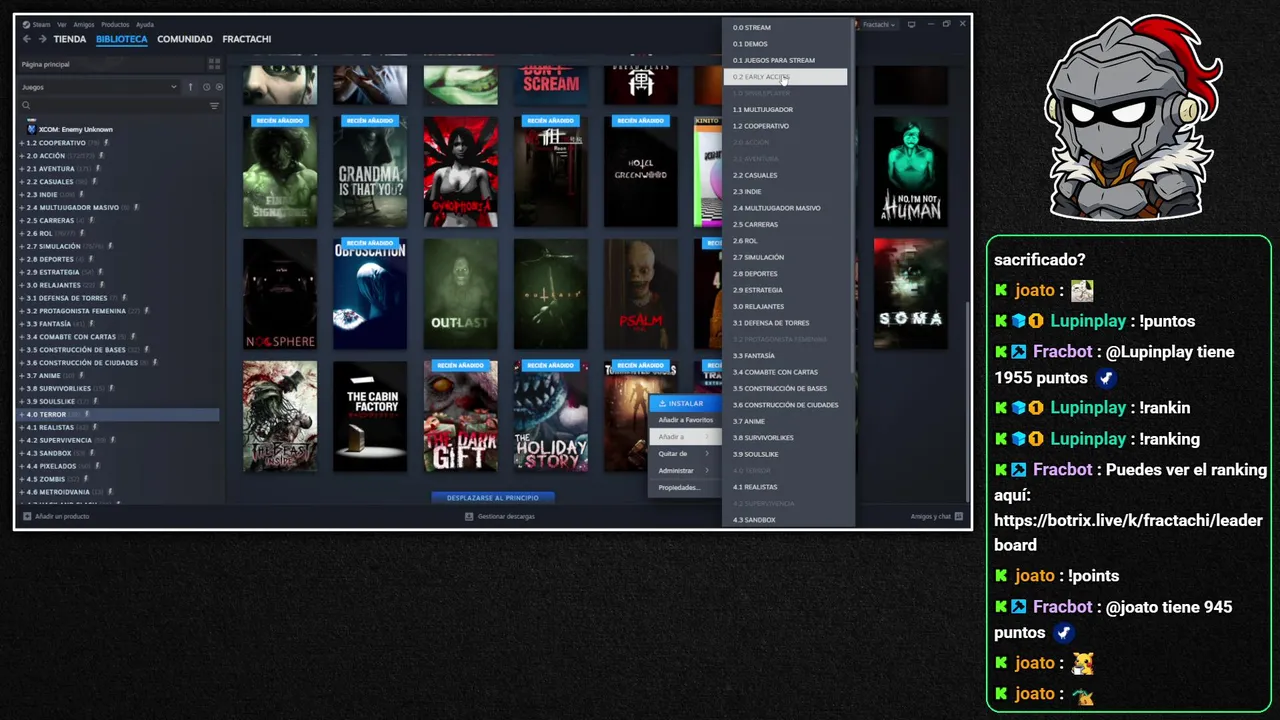The height and width of the screenshot is (720, 1280).
Task: Expand the 4.1 REALISTAS collection
Action: point(22,427)
